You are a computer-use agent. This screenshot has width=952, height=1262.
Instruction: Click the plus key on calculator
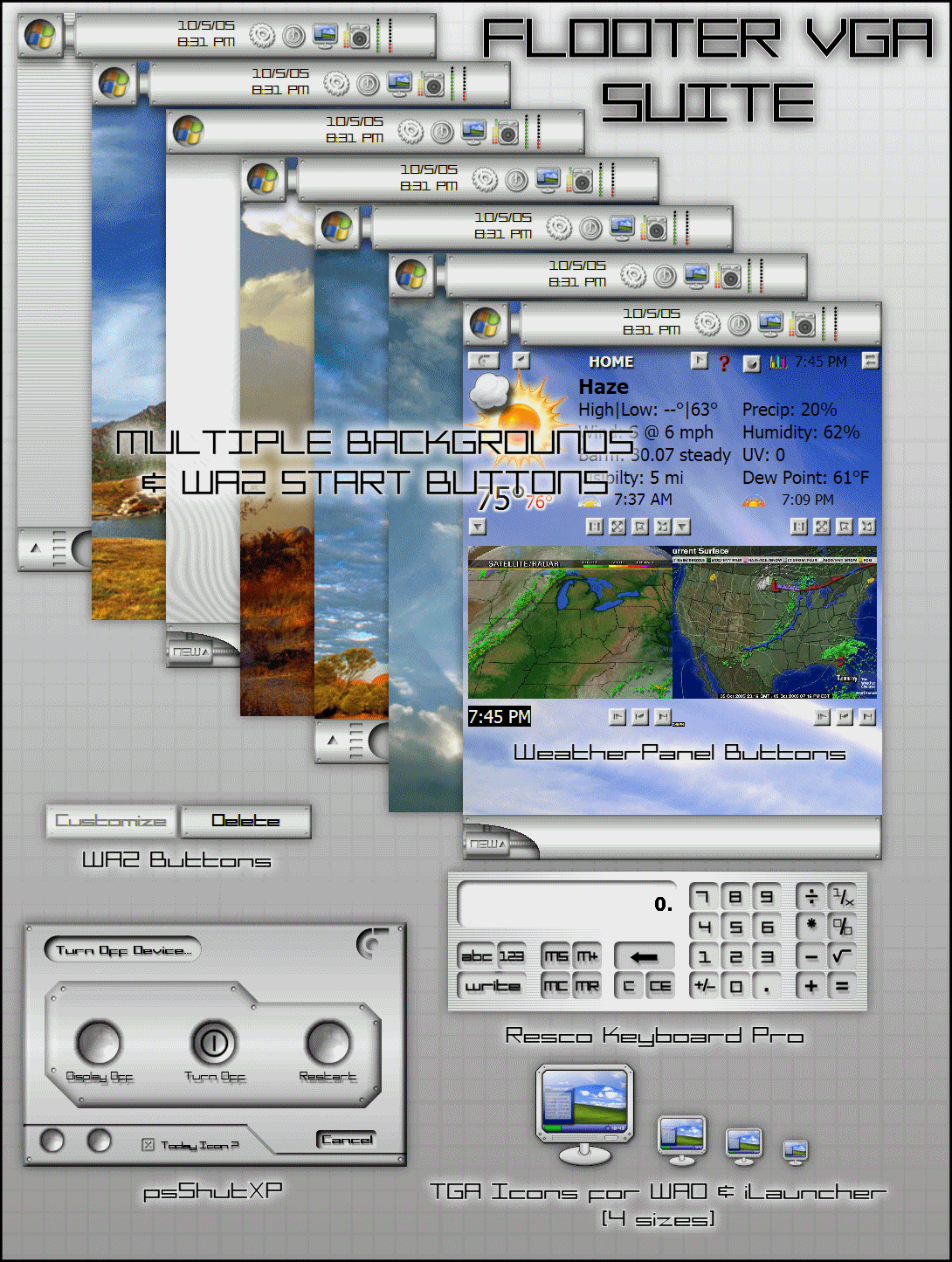coord(811,987)
